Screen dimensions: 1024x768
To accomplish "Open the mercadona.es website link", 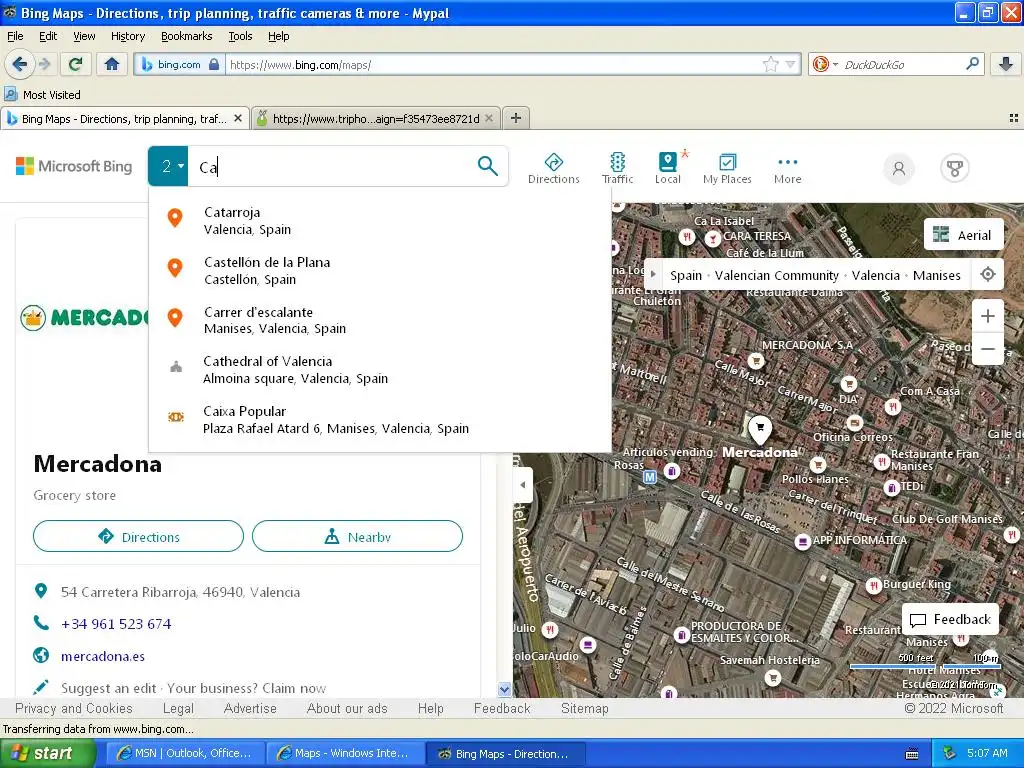I will tap(103, 656).
